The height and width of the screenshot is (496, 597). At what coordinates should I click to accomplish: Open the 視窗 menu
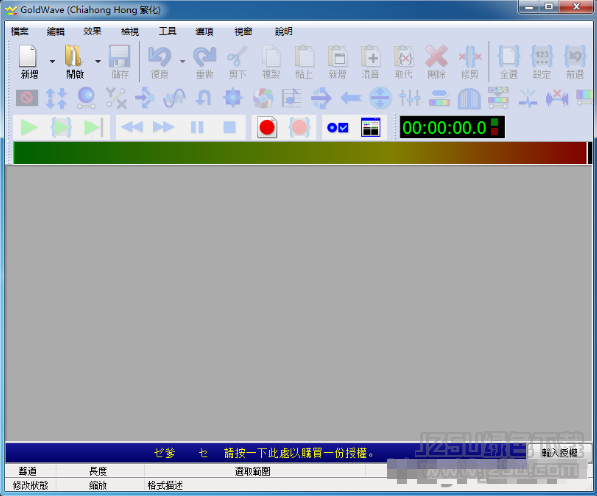243,31
